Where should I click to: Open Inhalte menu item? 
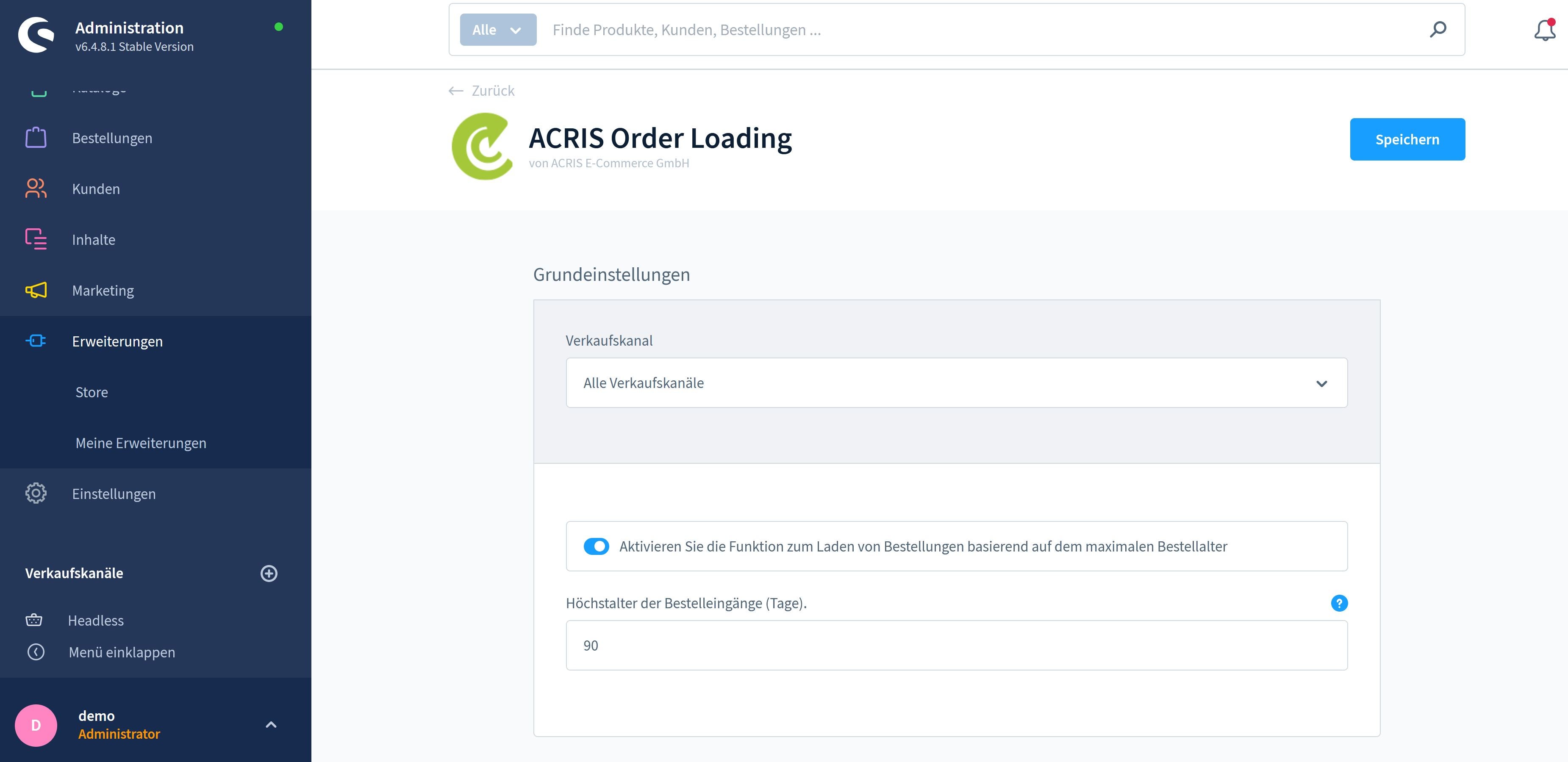click(x=94, y=240)
